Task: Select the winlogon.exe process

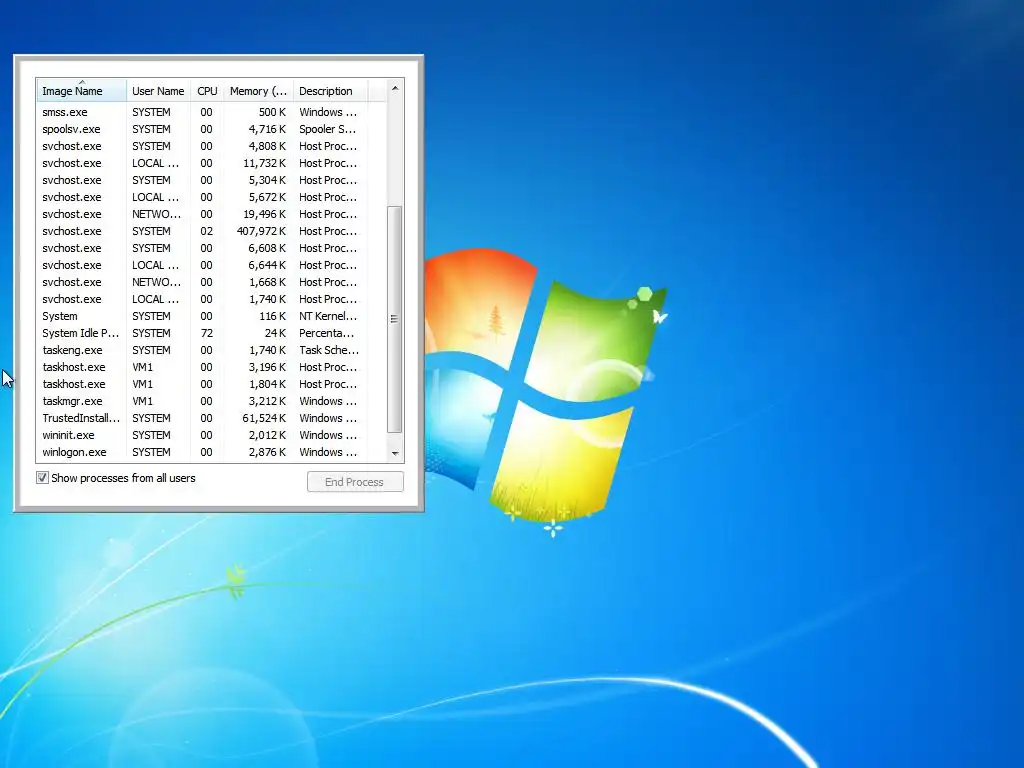Action: (x=201, y=452)
